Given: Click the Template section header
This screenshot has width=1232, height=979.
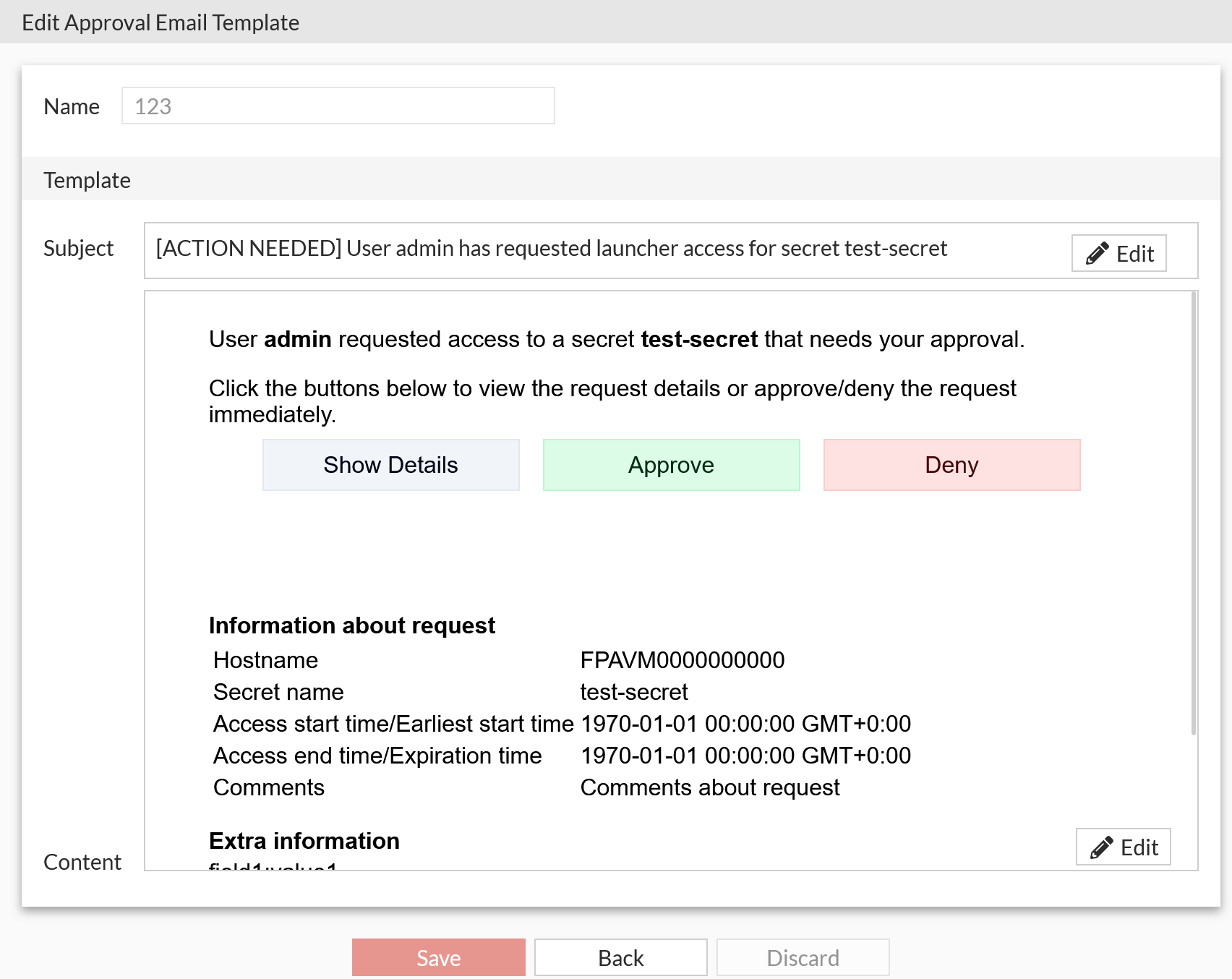Looking at the screenshot, I should [x=87, y=180].
